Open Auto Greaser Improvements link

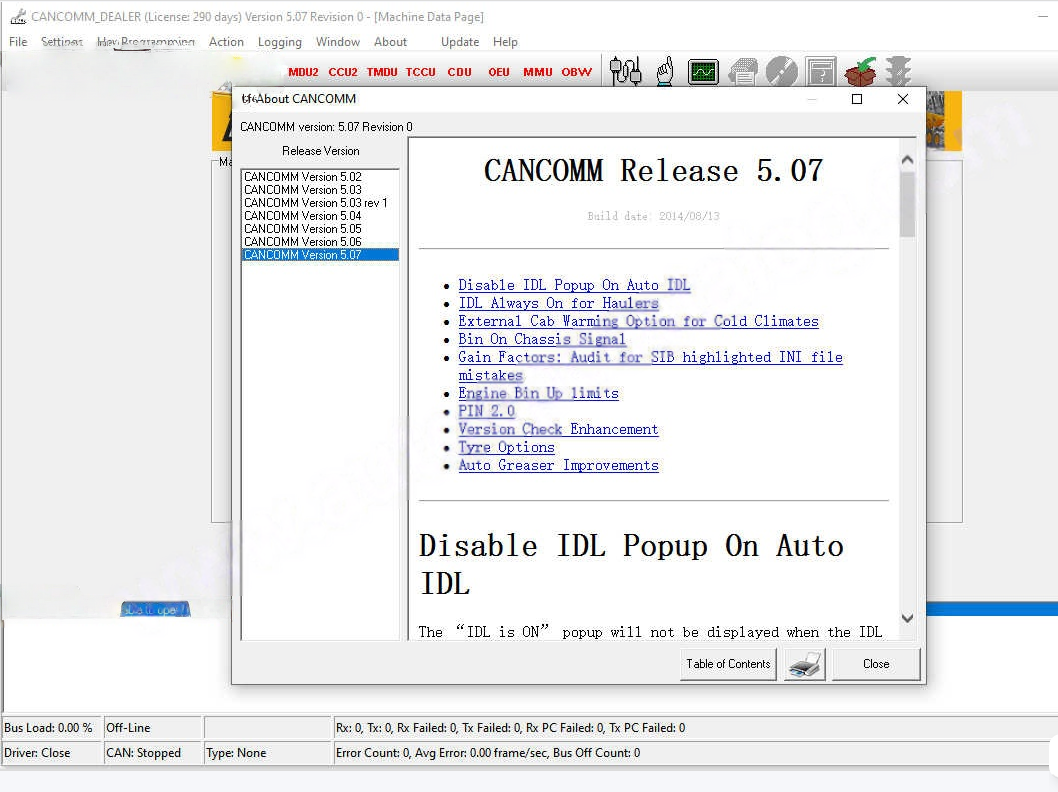tap(558, 465)
